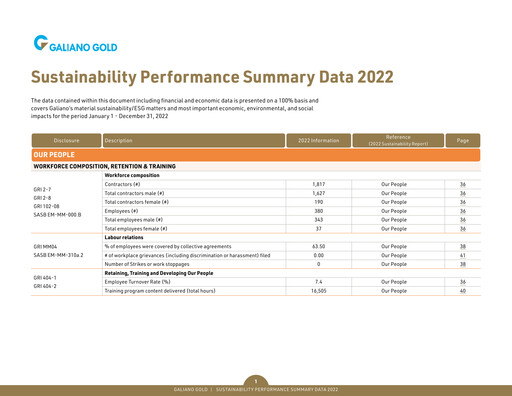The height and width of the screenshot is (396, 512).
Task: Click the GRI 2-7 disclosure code
Action: [42, 189]
